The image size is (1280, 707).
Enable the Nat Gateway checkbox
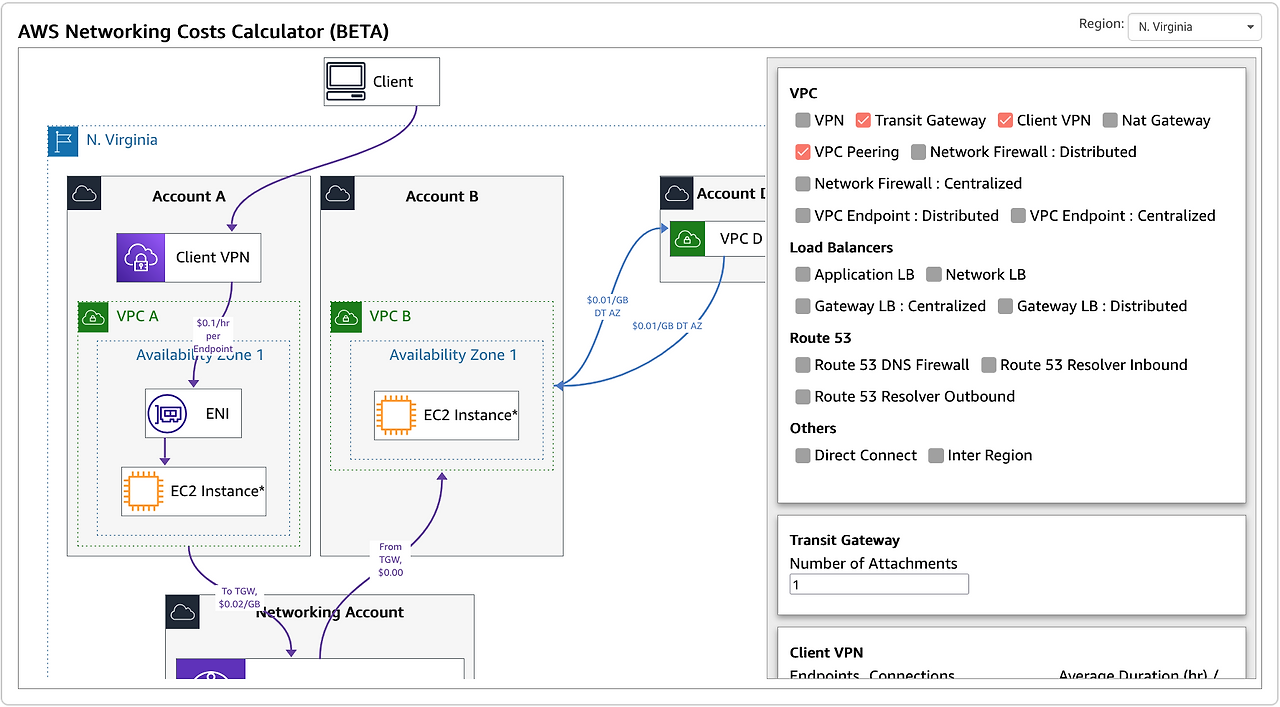1110,120
